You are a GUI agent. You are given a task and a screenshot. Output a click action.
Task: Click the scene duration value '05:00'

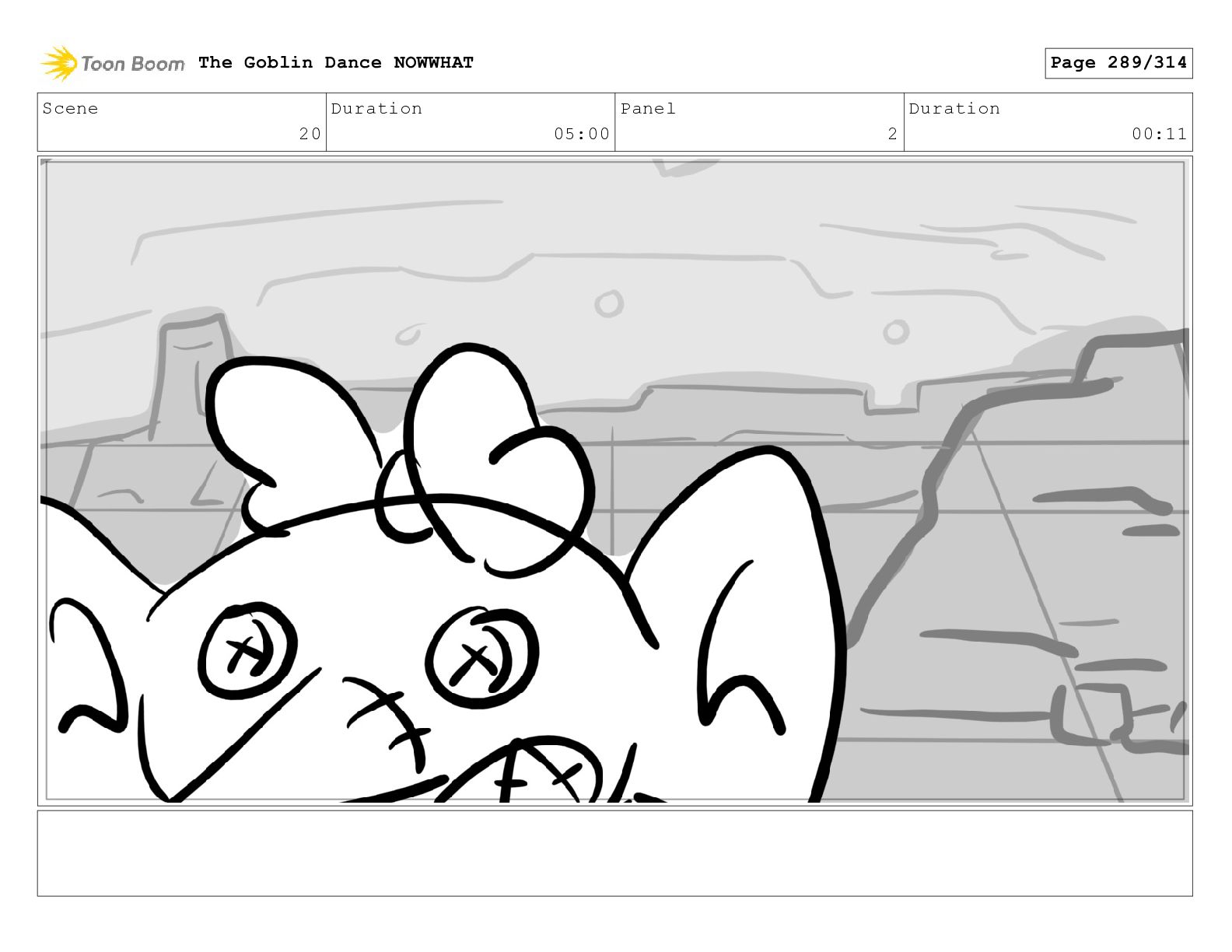(582, 134)
